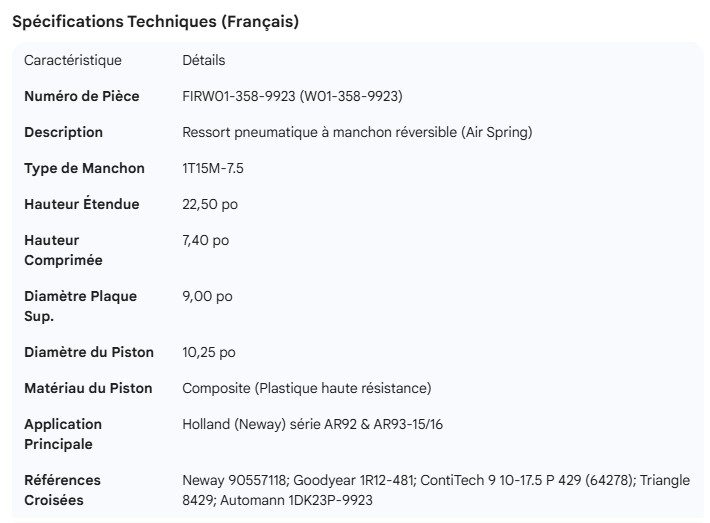Select the Diamètre Plaque Sup. label
The height and width of the screenshot is (523, 710).
[x=80, y=306]
